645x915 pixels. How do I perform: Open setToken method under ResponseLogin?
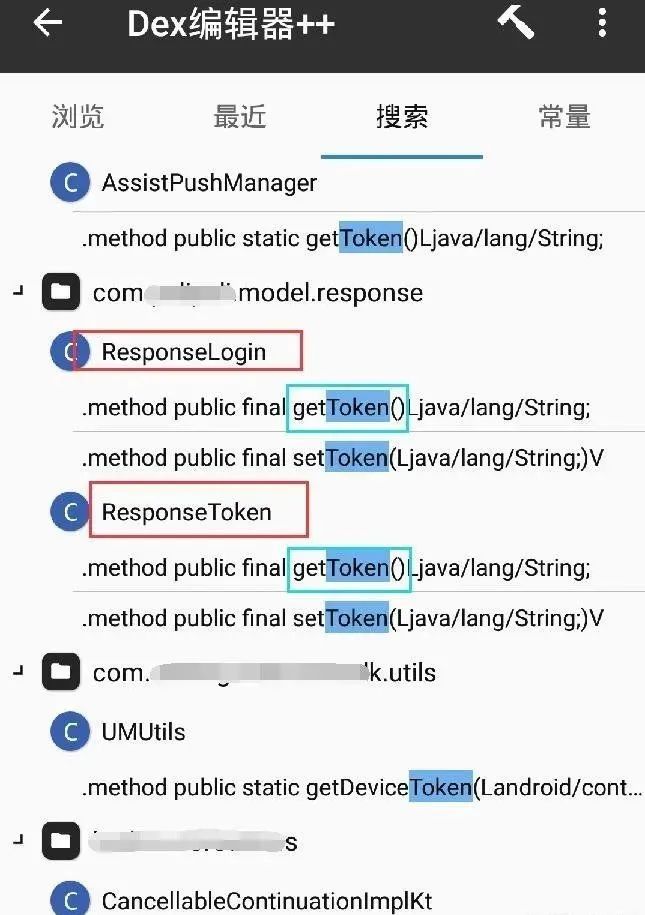coord(343,458)
